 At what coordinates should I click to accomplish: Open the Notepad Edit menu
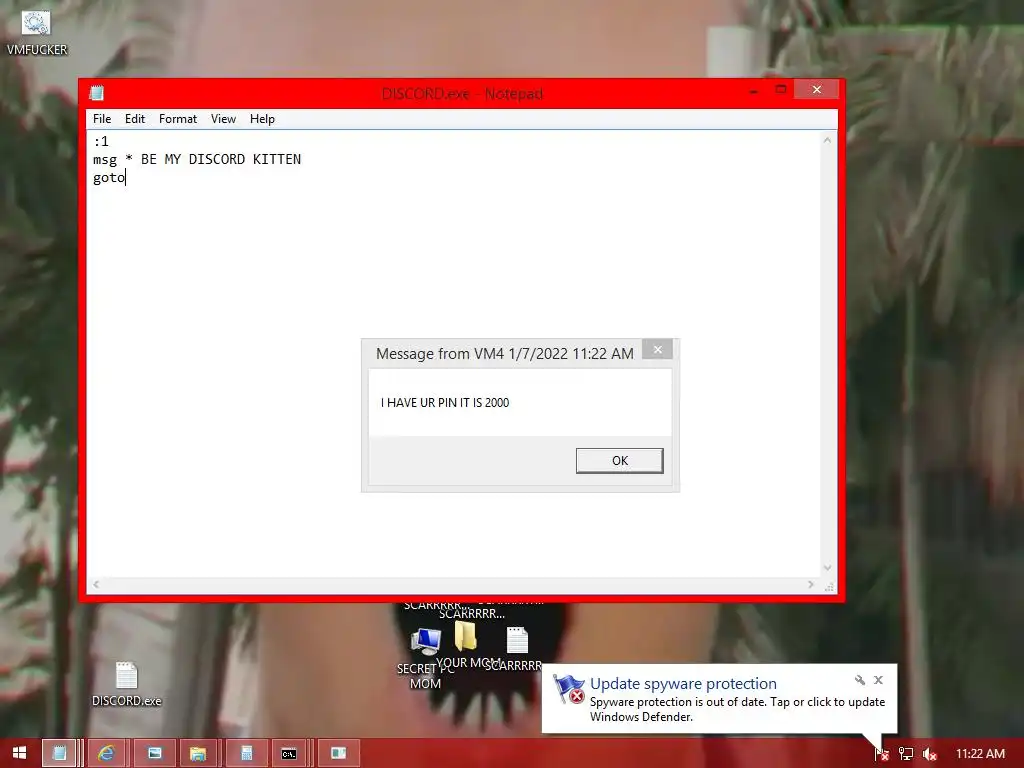[135, 119]
